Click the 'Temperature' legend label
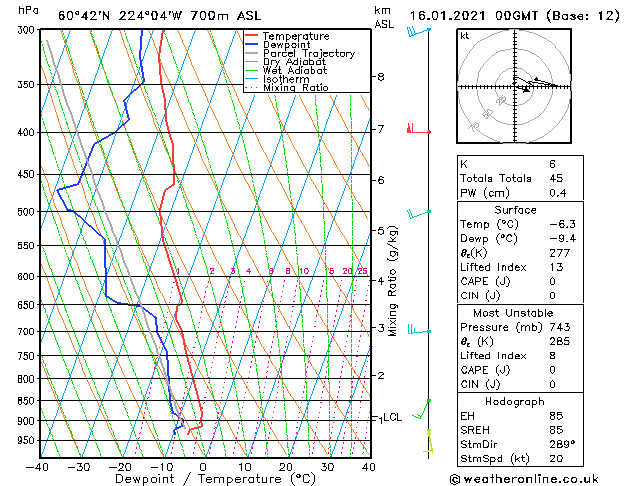Screen dimensions: 629x486 pos(296,36)
